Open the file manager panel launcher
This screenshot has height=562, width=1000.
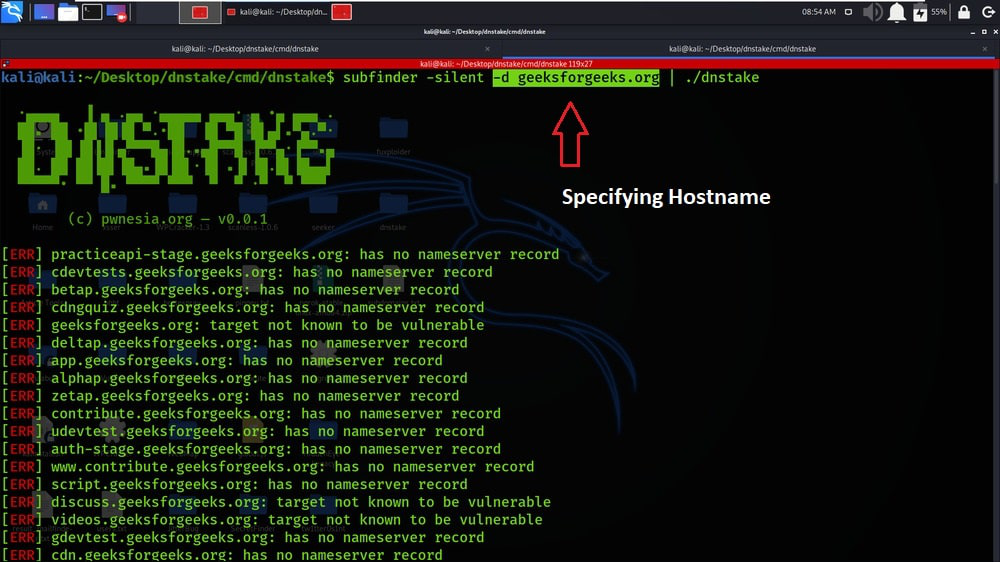click(x=68, y=12)
